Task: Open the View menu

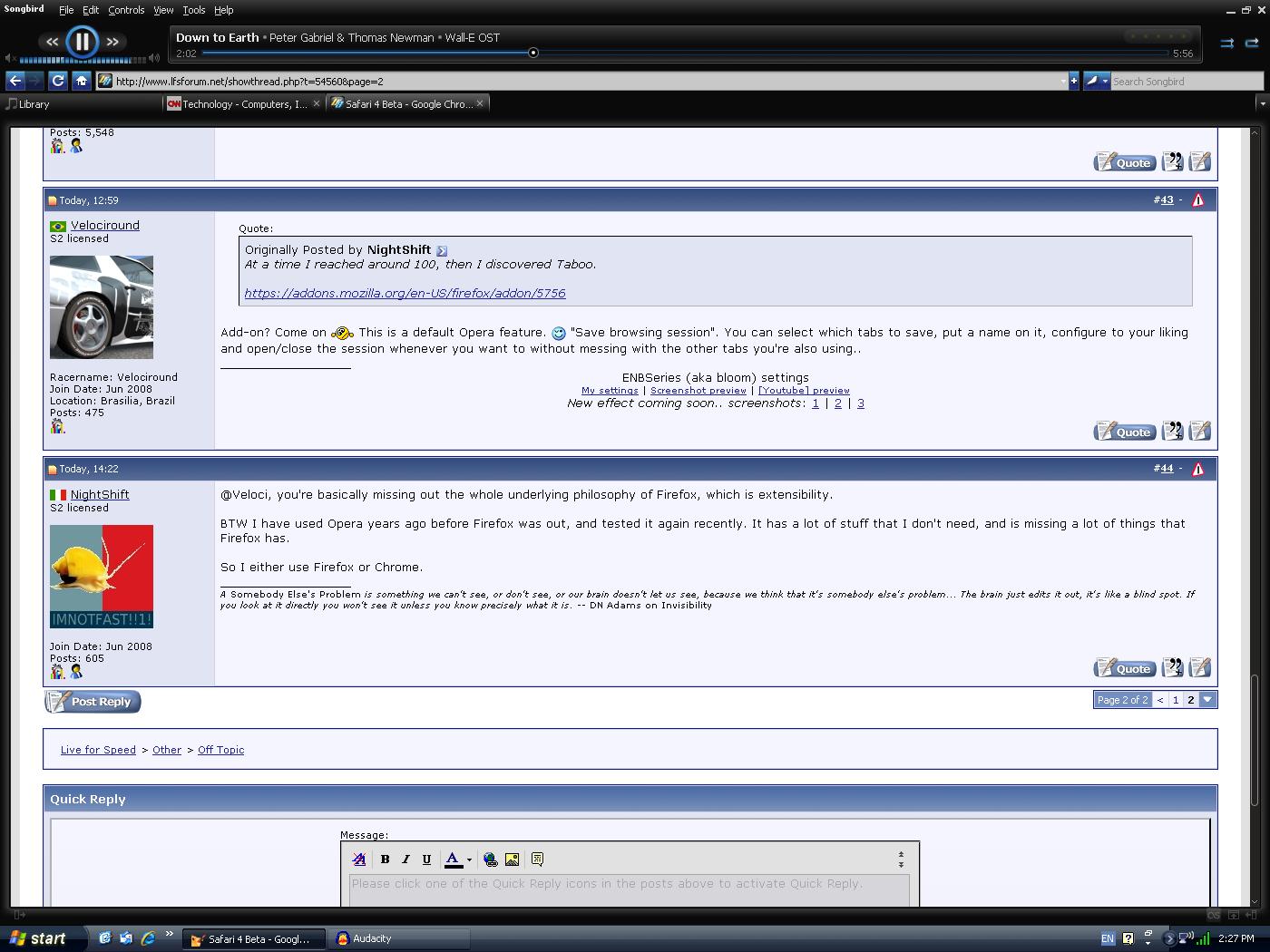Action: click(x=163, y=10)
